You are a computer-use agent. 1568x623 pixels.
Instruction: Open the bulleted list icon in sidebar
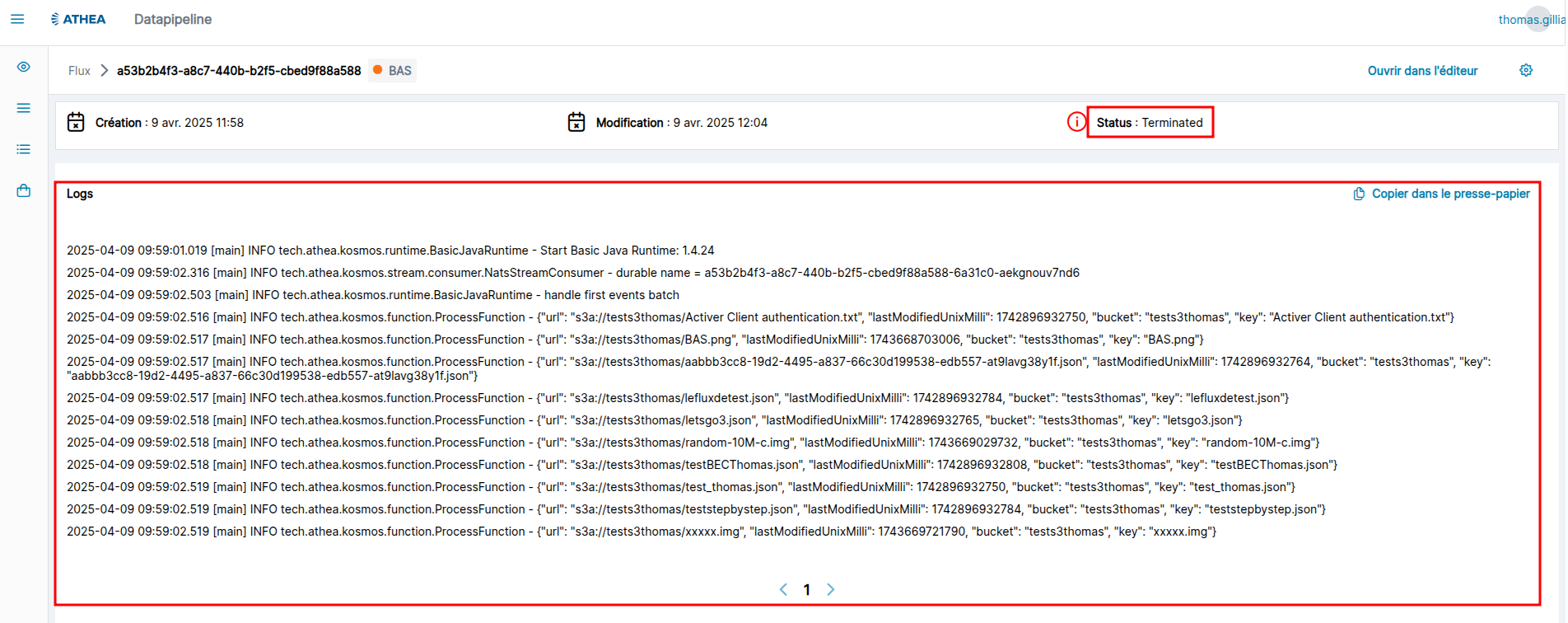tap(24, 149)
